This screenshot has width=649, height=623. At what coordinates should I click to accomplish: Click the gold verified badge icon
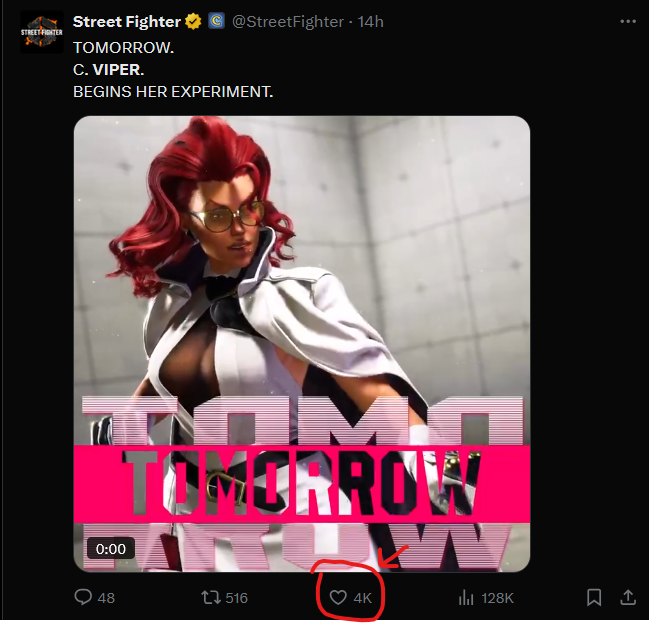tap(193, 22)
